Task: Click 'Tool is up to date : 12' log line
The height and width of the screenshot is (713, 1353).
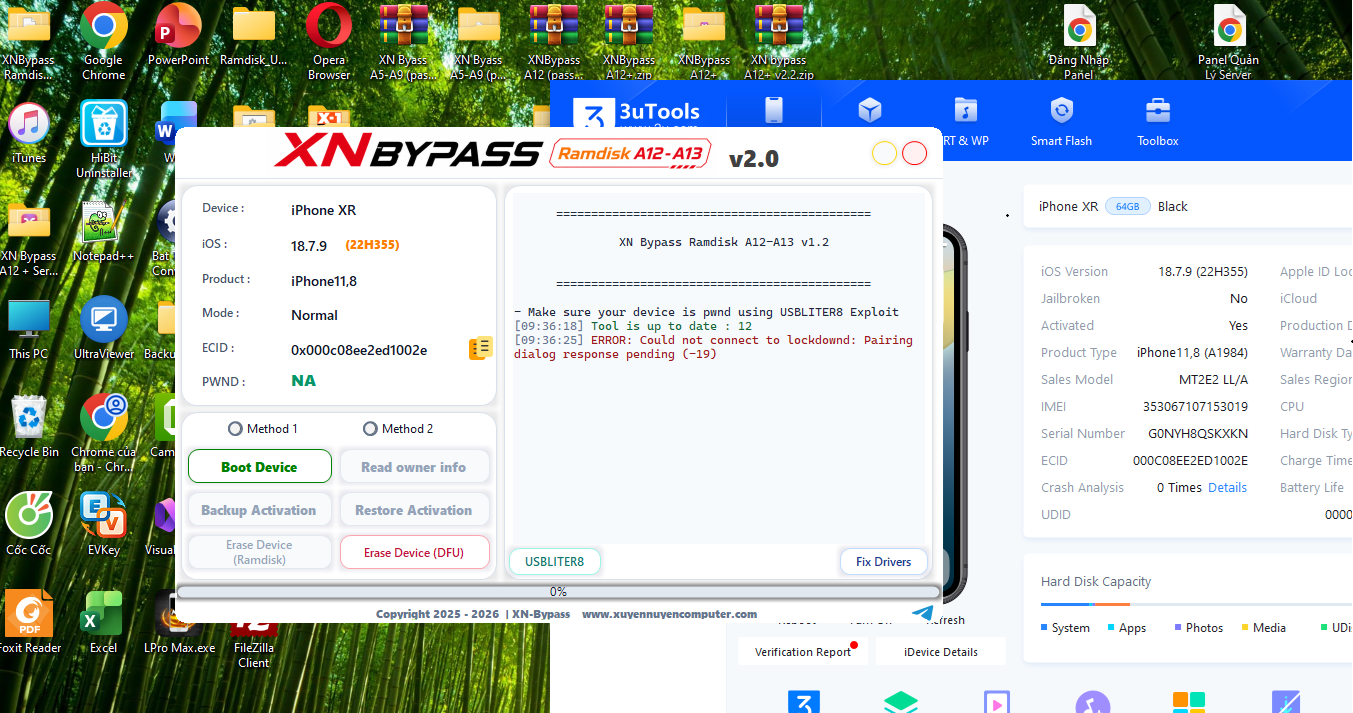Action: pyautogui.click(x=633, y=326)
